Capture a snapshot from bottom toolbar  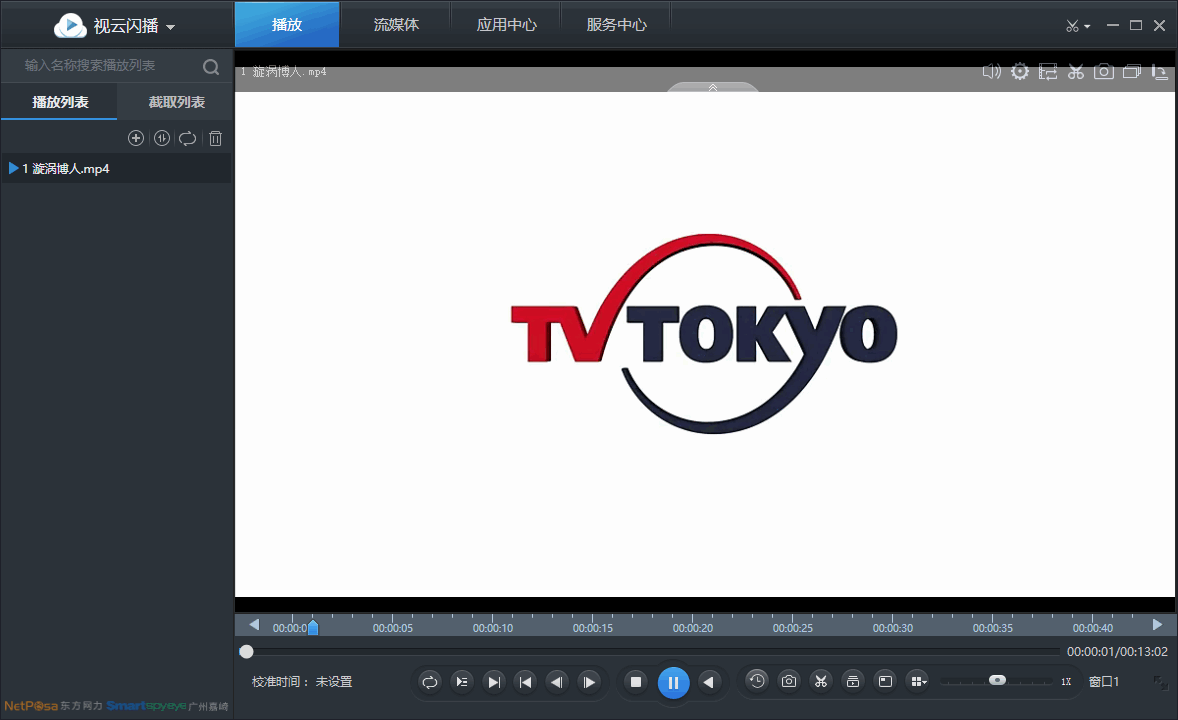tap(789, 681)
